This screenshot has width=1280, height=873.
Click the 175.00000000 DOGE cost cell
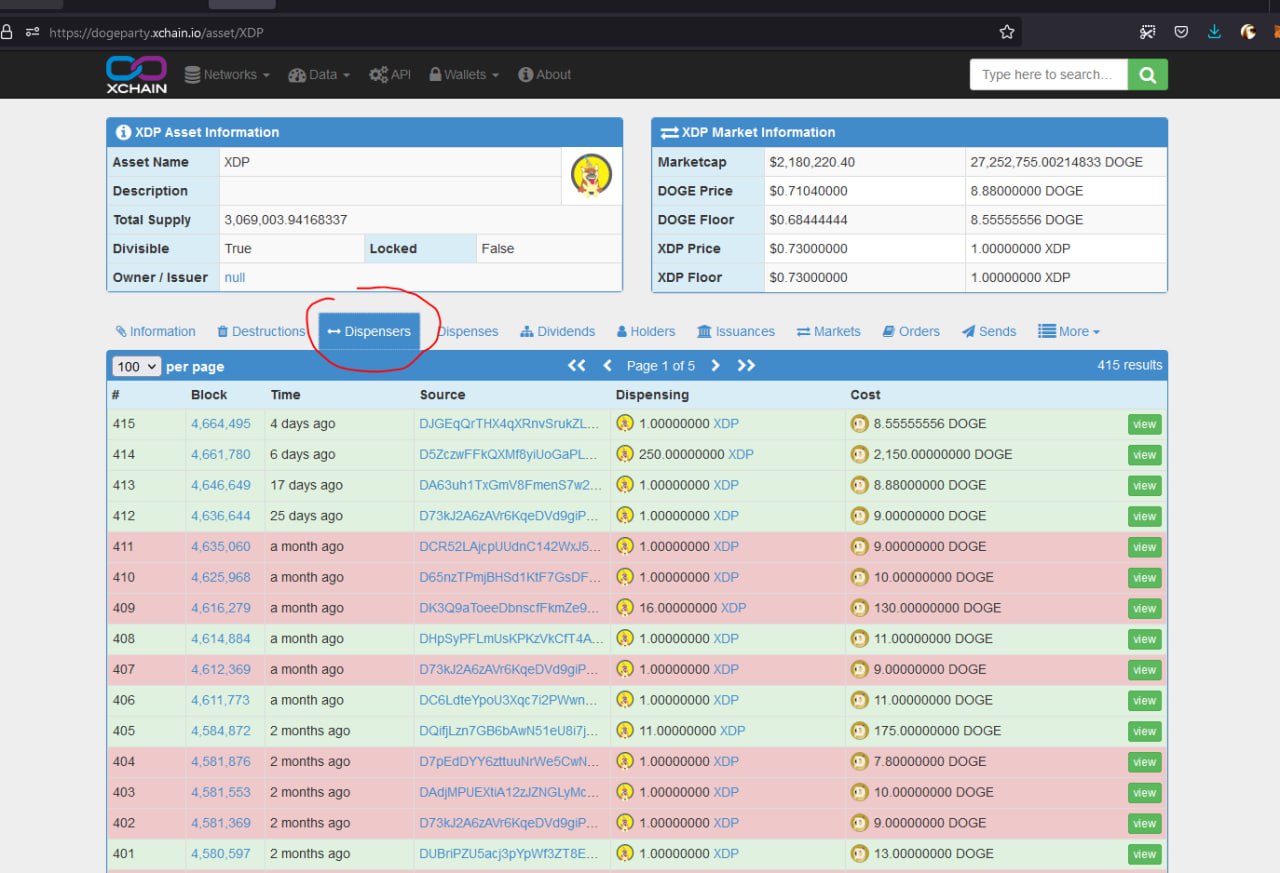click(937, 731)
